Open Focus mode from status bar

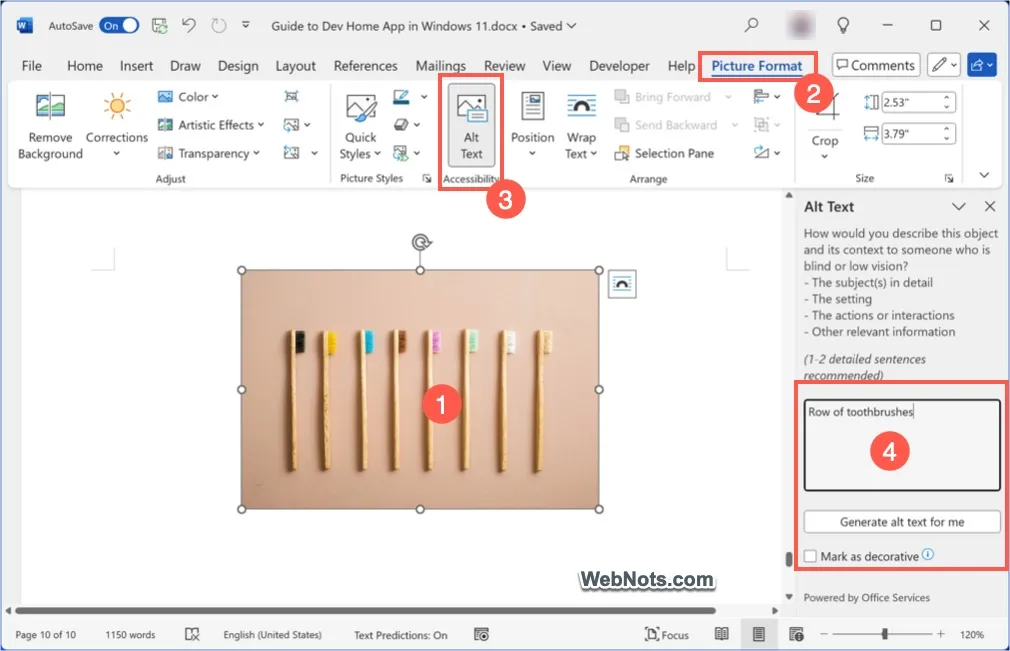click(667, 635)
